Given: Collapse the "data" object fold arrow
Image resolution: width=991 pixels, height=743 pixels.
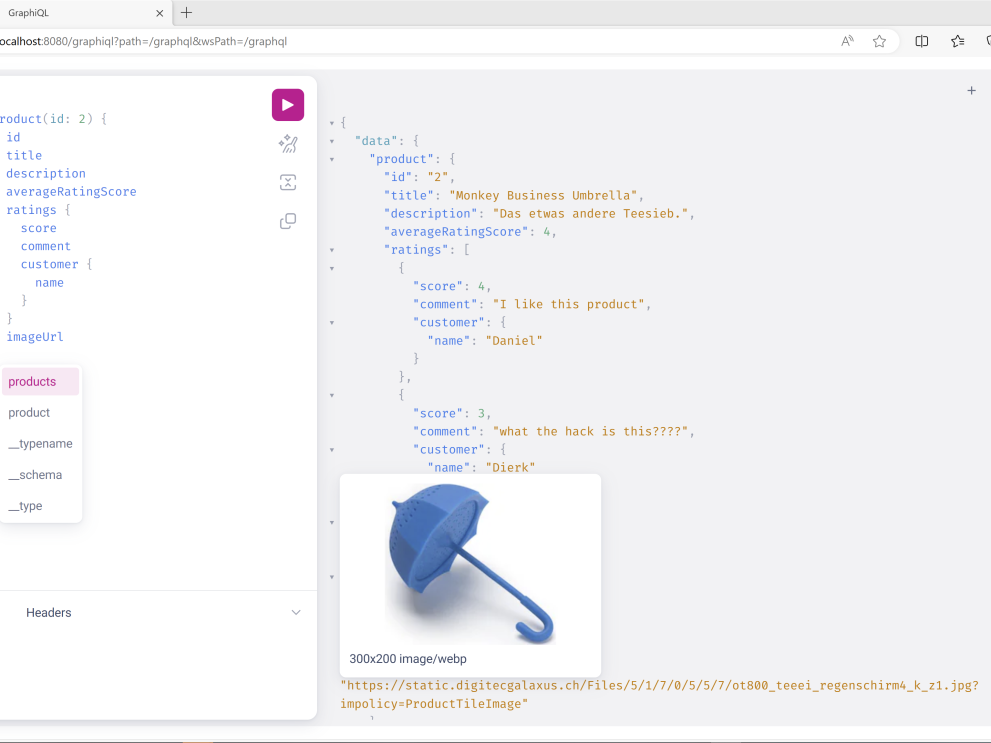Looking at the screenshot, I should pos(332,141).
